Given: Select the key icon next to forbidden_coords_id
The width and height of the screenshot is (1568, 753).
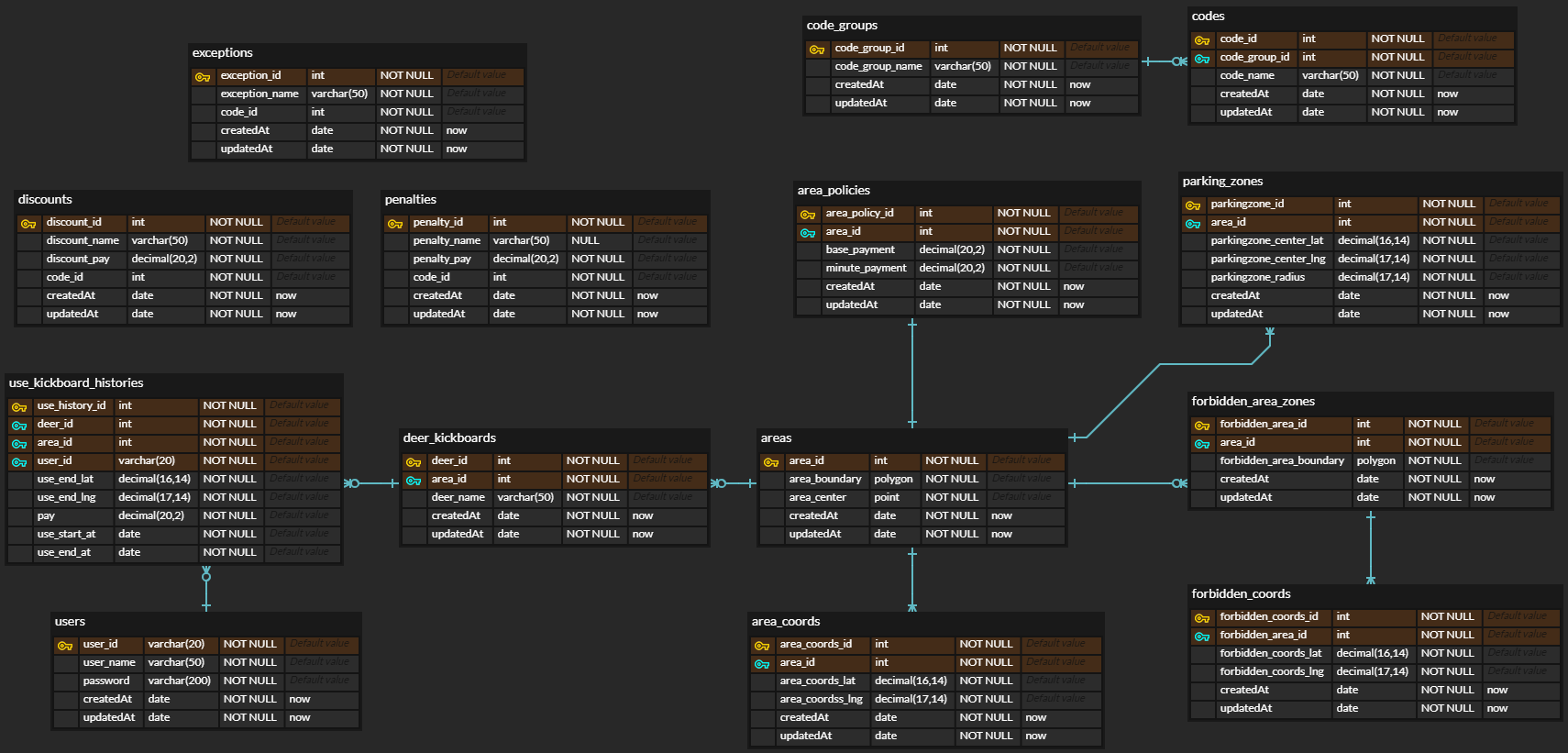Looking at the screenshot, I should 1202,618.
